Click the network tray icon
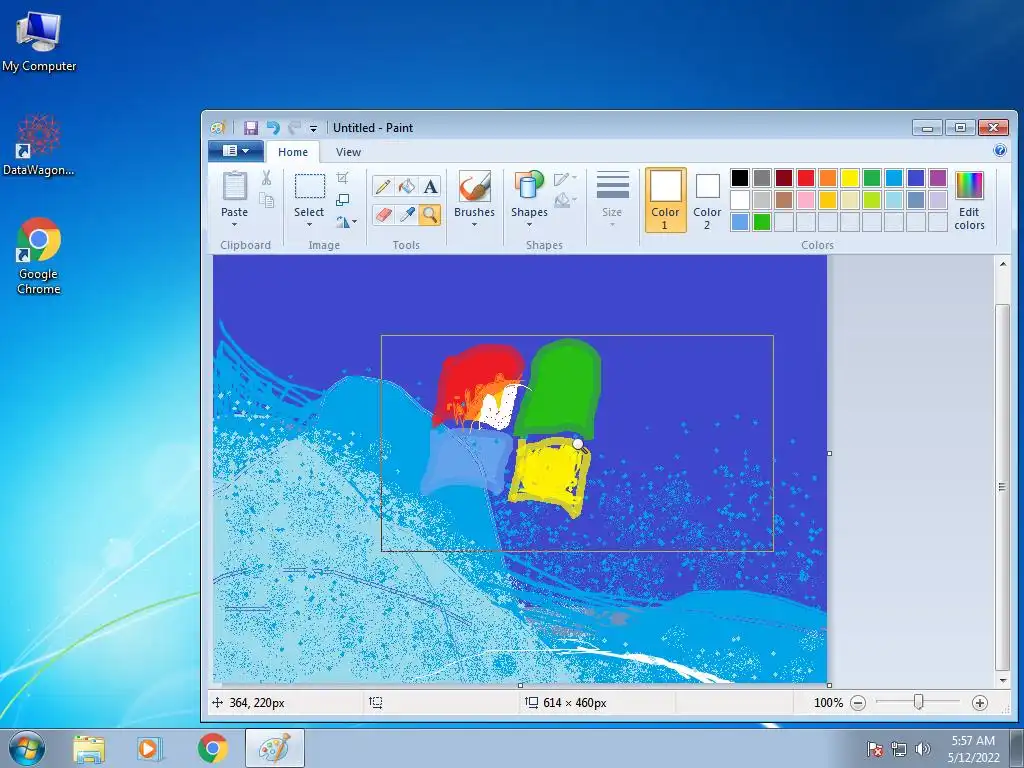The width and height of the screenshot is (1024, 768). (x=899, y=748)
